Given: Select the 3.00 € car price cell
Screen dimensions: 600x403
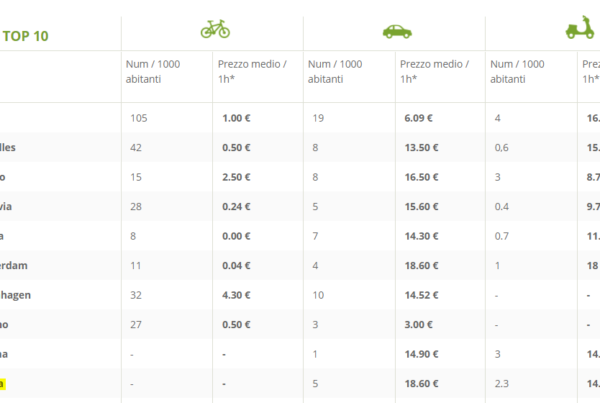Looking at the screenshot, I should (x=418, y=325).
